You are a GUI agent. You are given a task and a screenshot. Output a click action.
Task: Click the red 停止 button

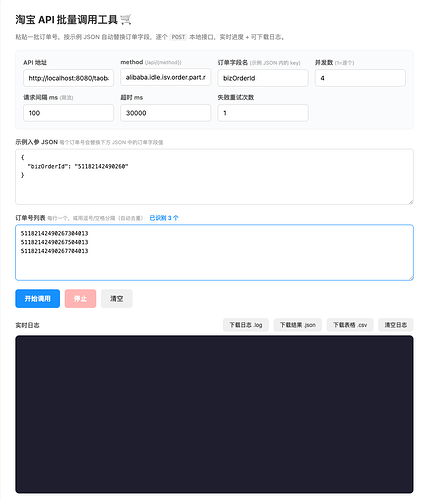[80, 298]
